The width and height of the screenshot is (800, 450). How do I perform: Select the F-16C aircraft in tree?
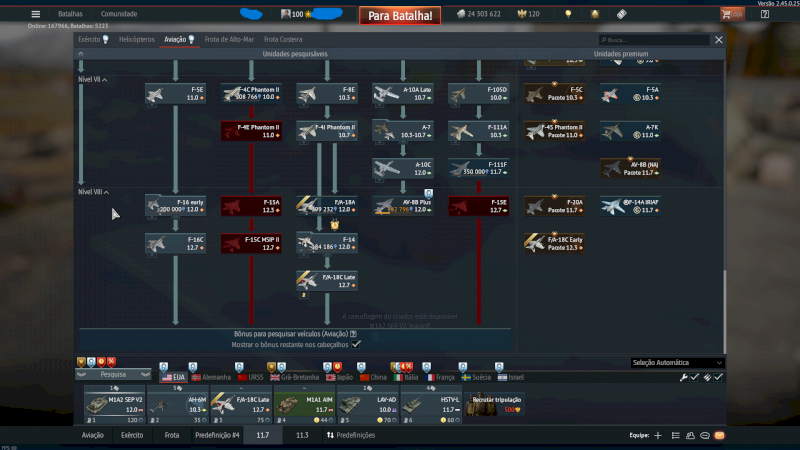pyautogui.click(x=175, y=242)
